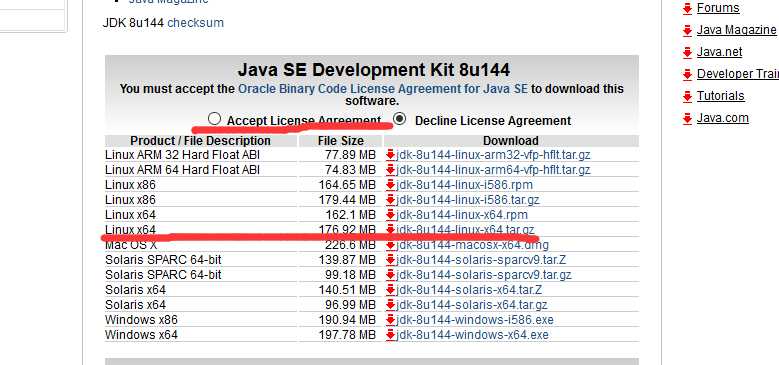Open Oracle Binary Code License Agreement link
The width and height of the screenshot is (779, 365).
tap(383, 89)
